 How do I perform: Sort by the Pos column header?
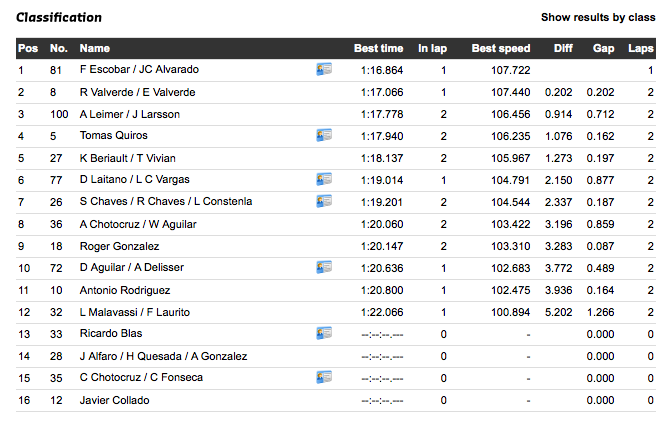(27, 48)
